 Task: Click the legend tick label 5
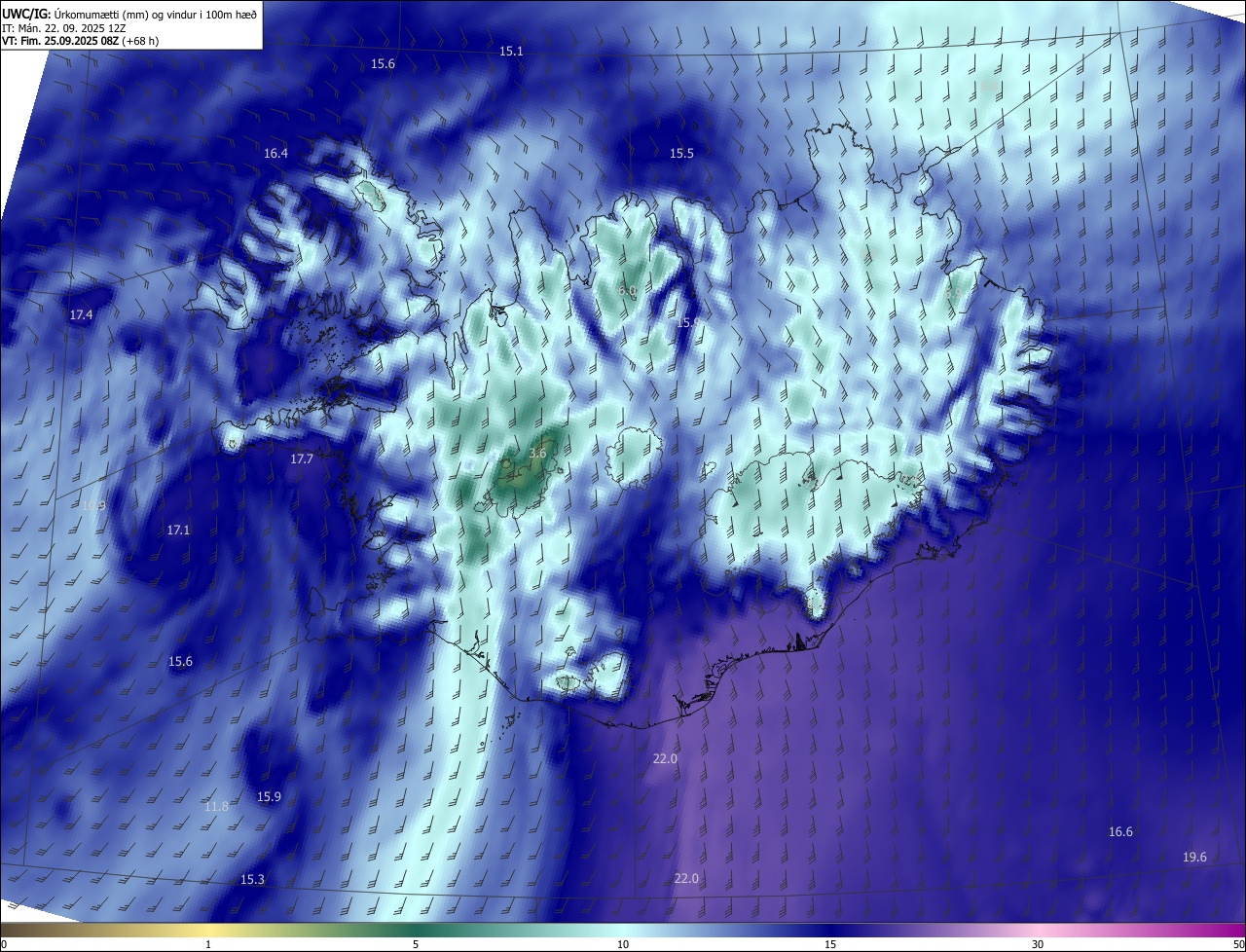tap(416, 944)
